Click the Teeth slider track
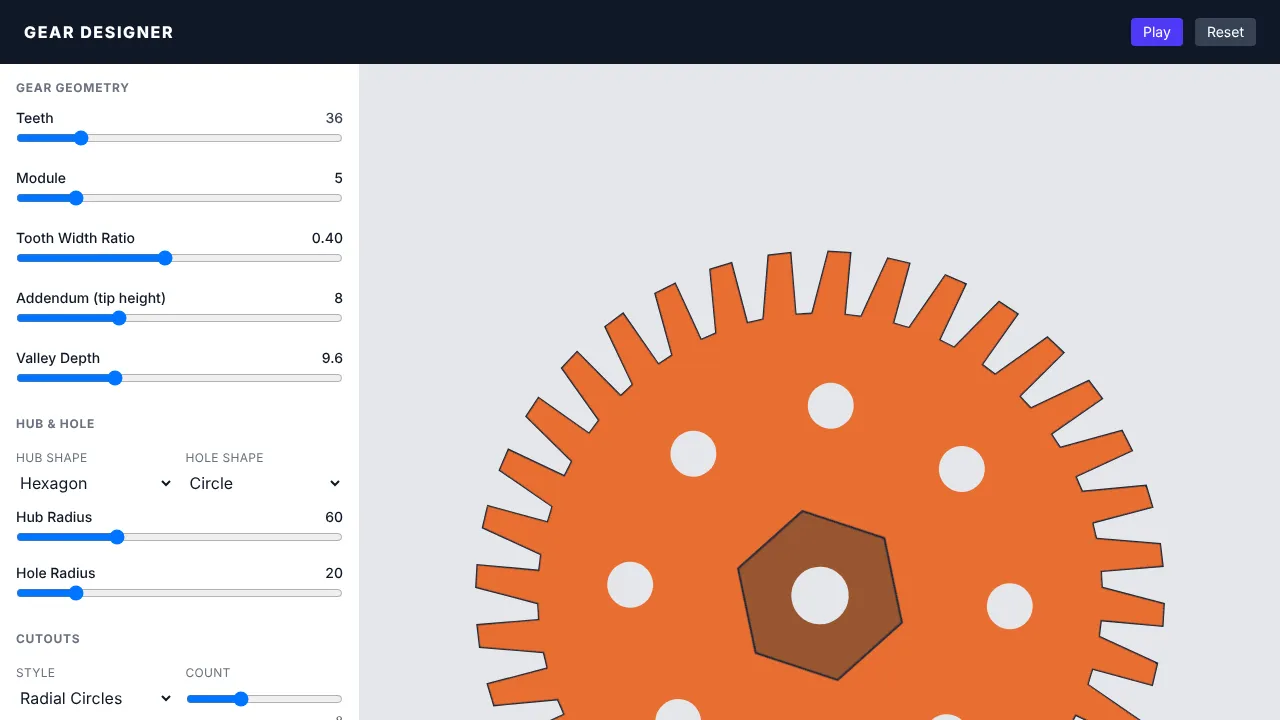The image size is (1280, 720). (179, 138)
